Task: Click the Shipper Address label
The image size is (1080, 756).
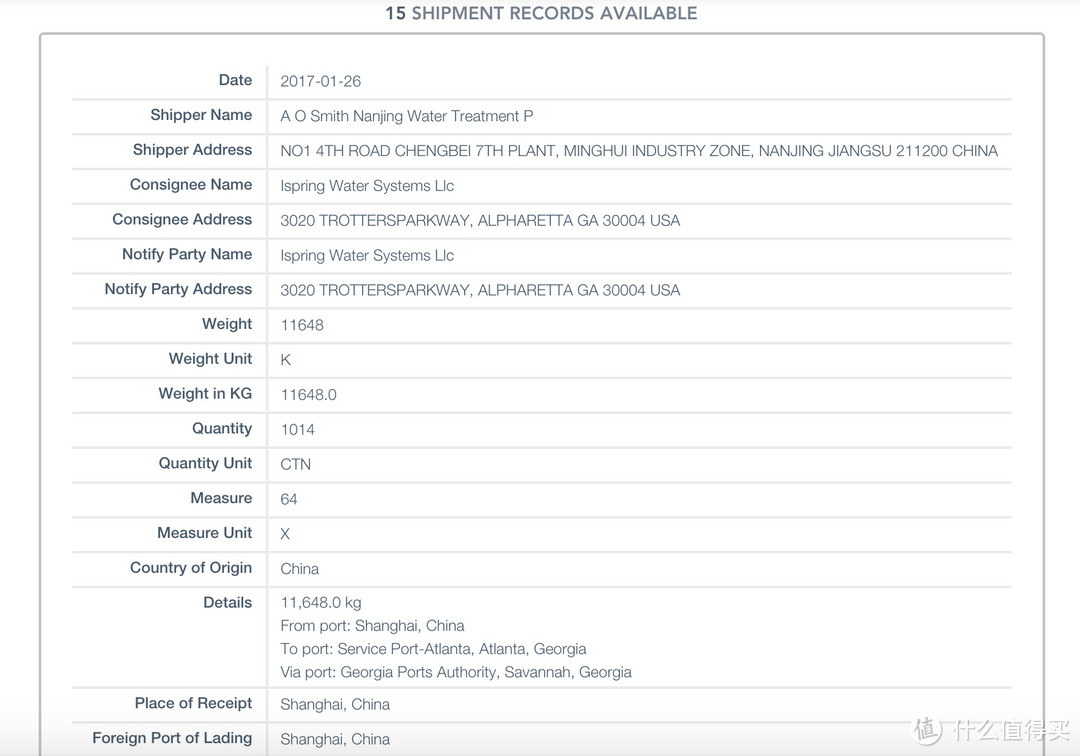Action: 192,150
